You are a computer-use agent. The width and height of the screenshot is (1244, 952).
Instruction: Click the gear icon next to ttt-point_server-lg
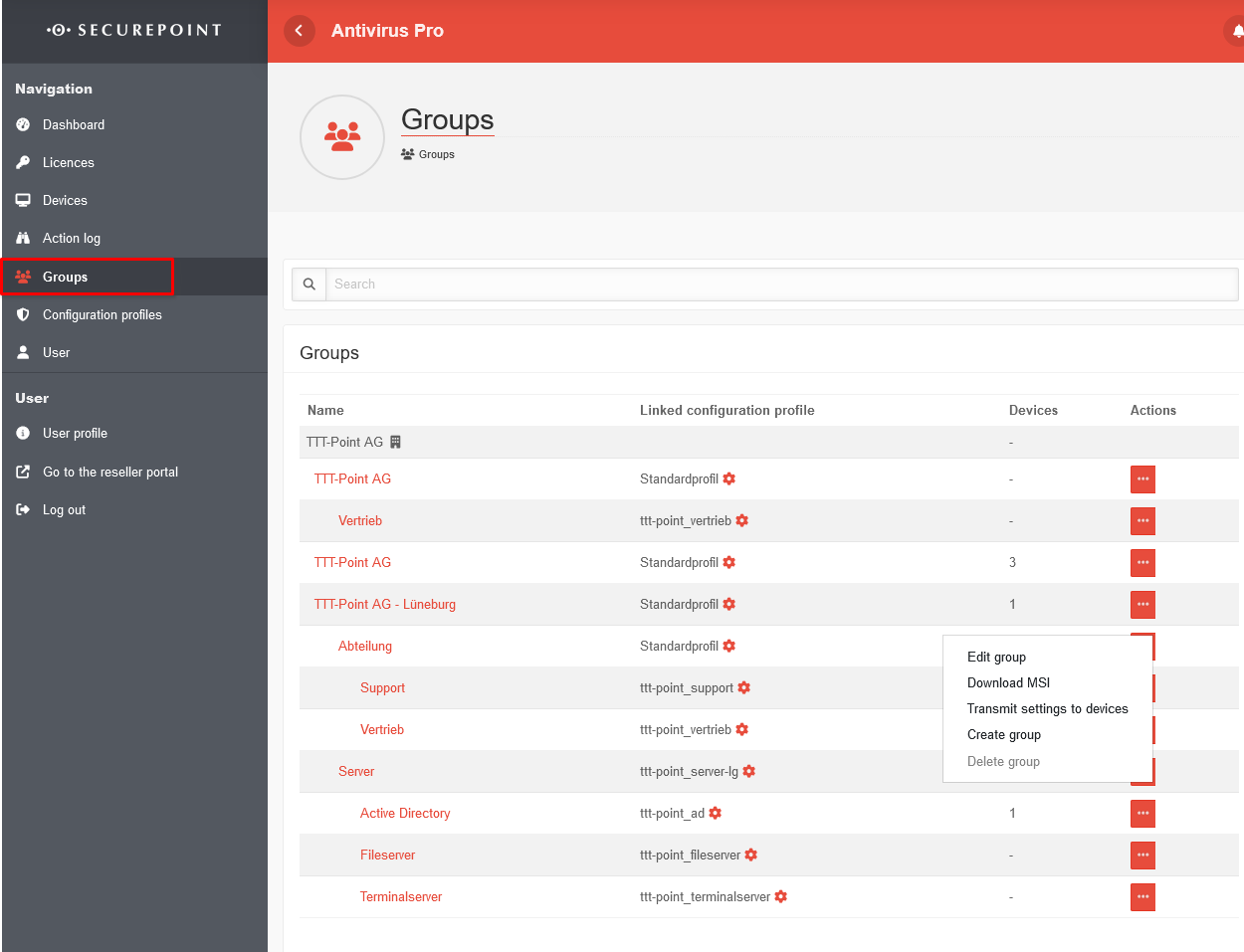(x=749, y=771)
